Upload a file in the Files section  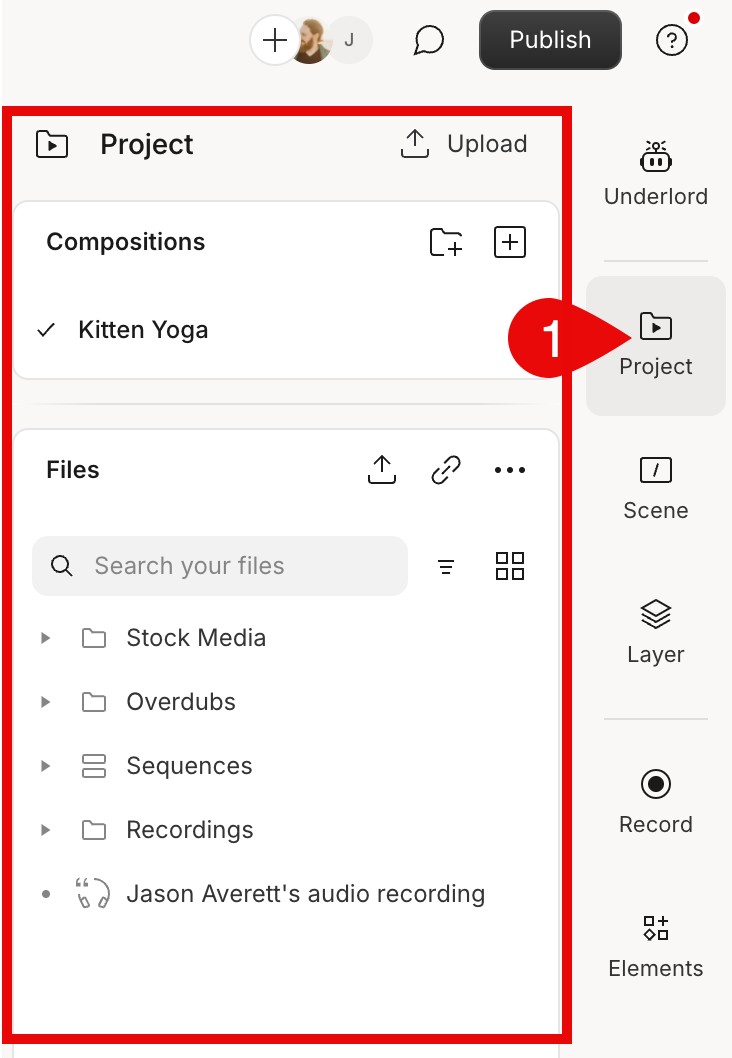[x=381, y=469]
